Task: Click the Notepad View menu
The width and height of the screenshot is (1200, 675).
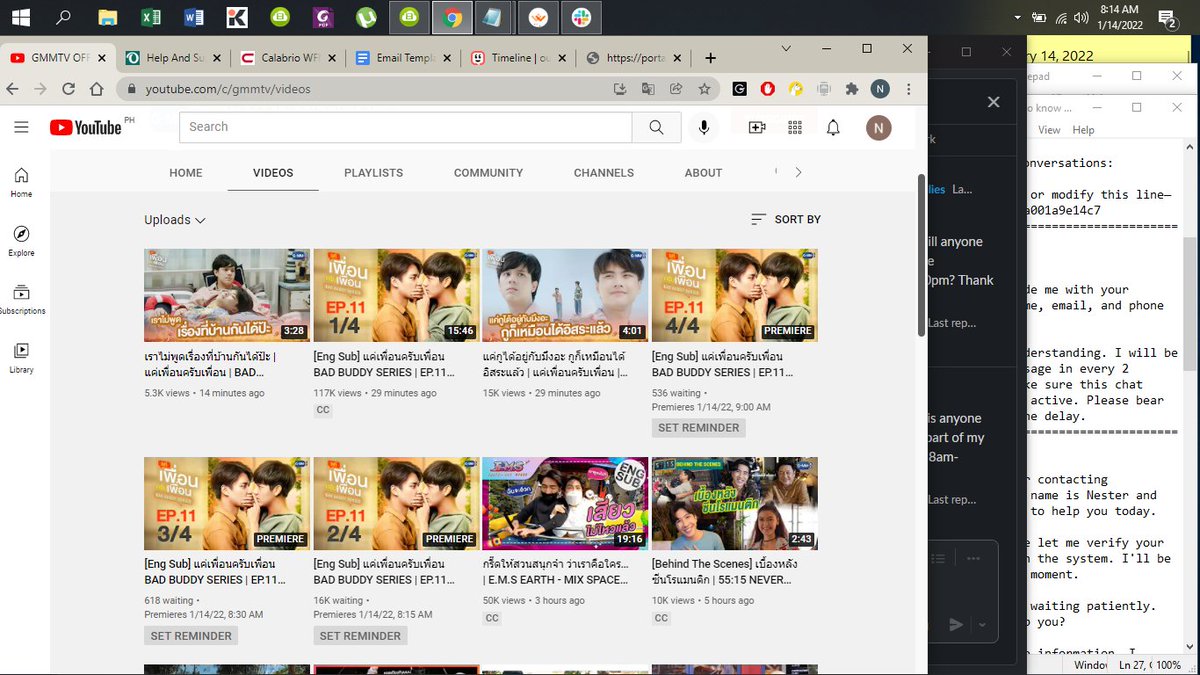Action: click(1049, 130)
